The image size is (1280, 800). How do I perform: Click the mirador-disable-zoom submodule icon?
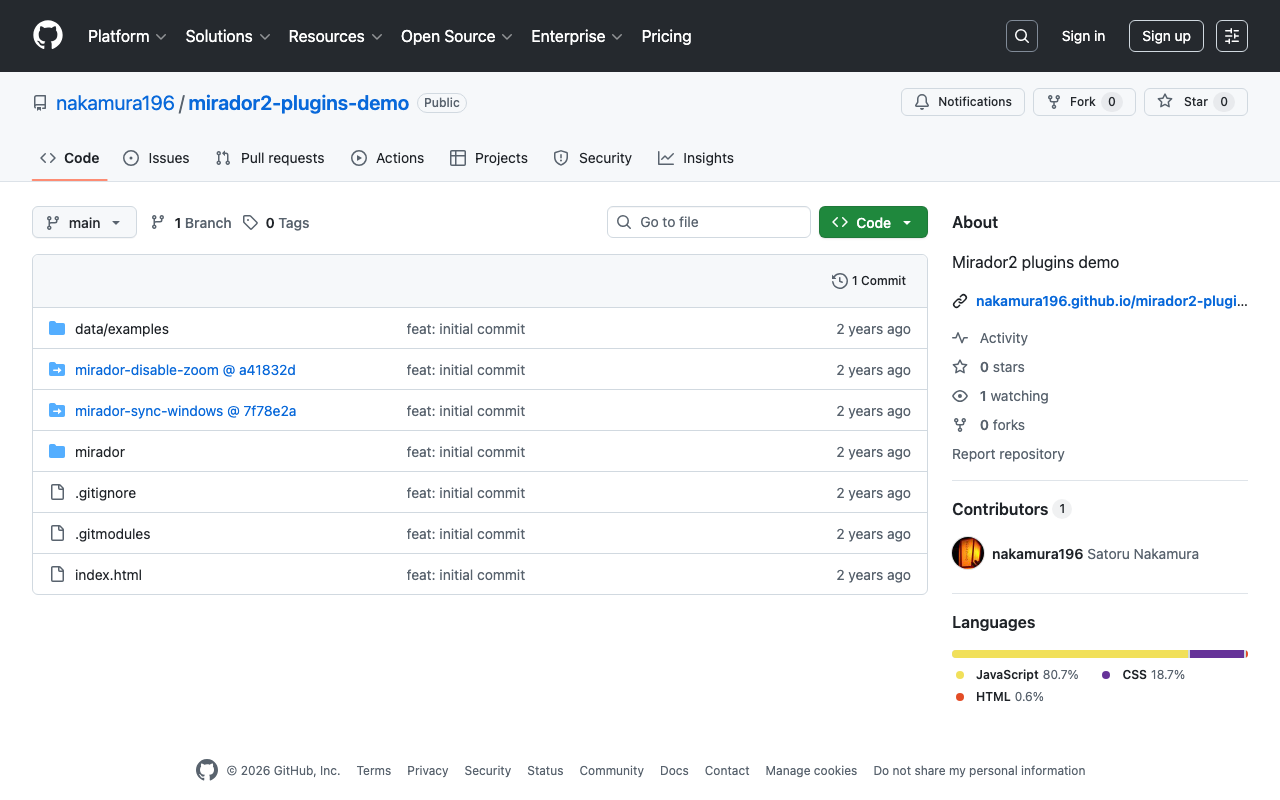pos(57,370)
